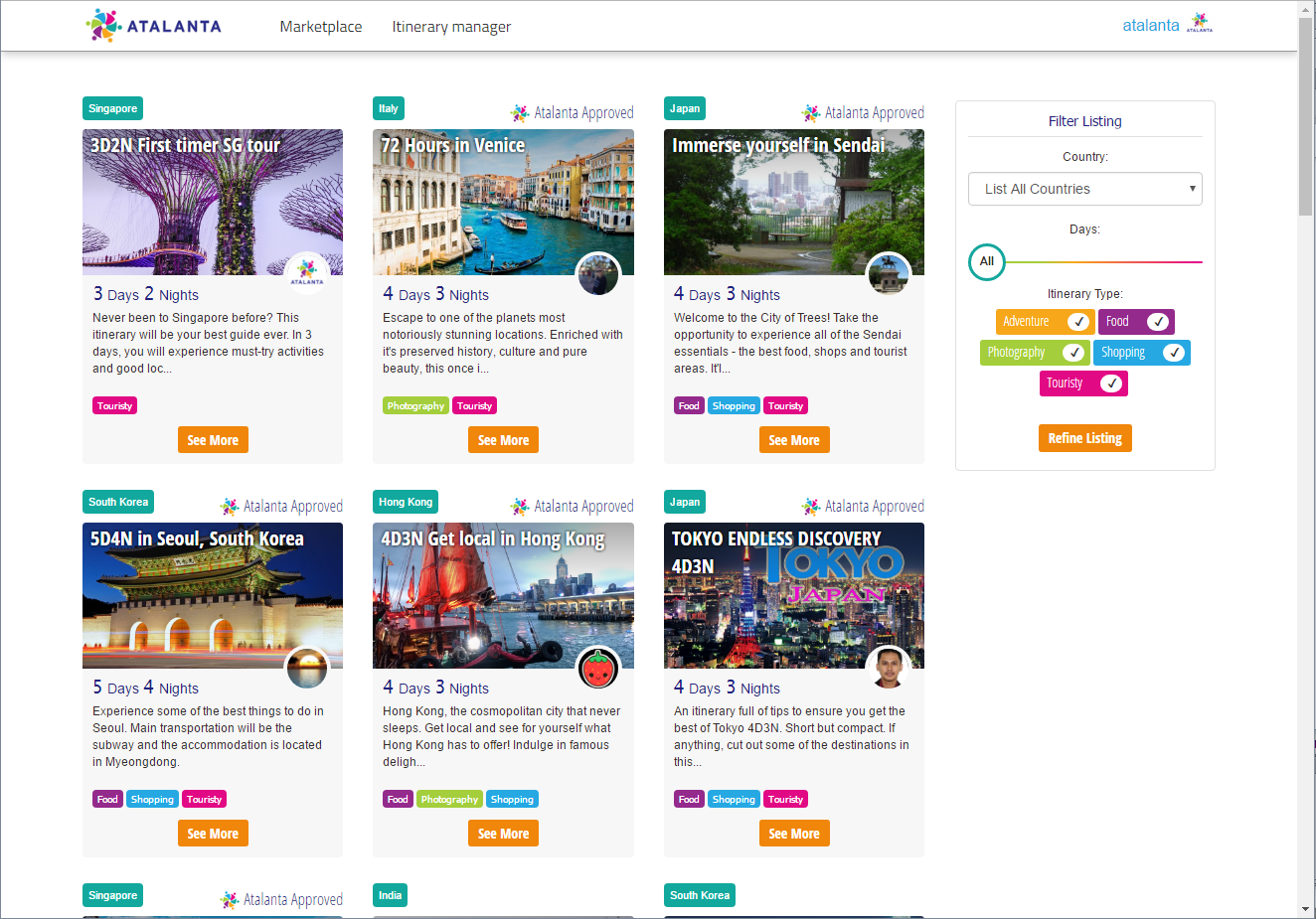This screenshot has height=919, width=1316.
Task: Click Food tag on Seoul card
Action: [107, 799]
